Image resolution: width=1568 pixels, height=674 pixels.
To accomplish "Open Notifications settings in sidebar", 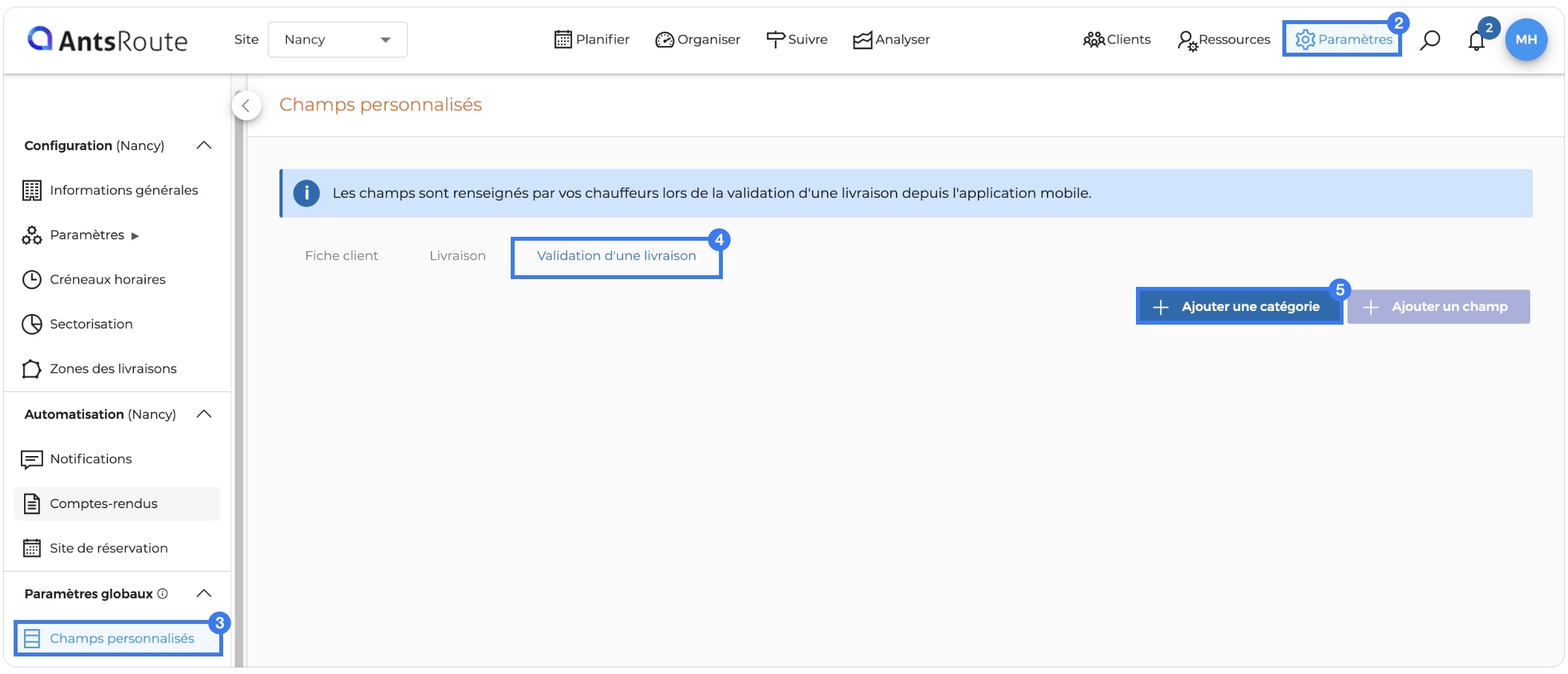I will click(91, 459).
